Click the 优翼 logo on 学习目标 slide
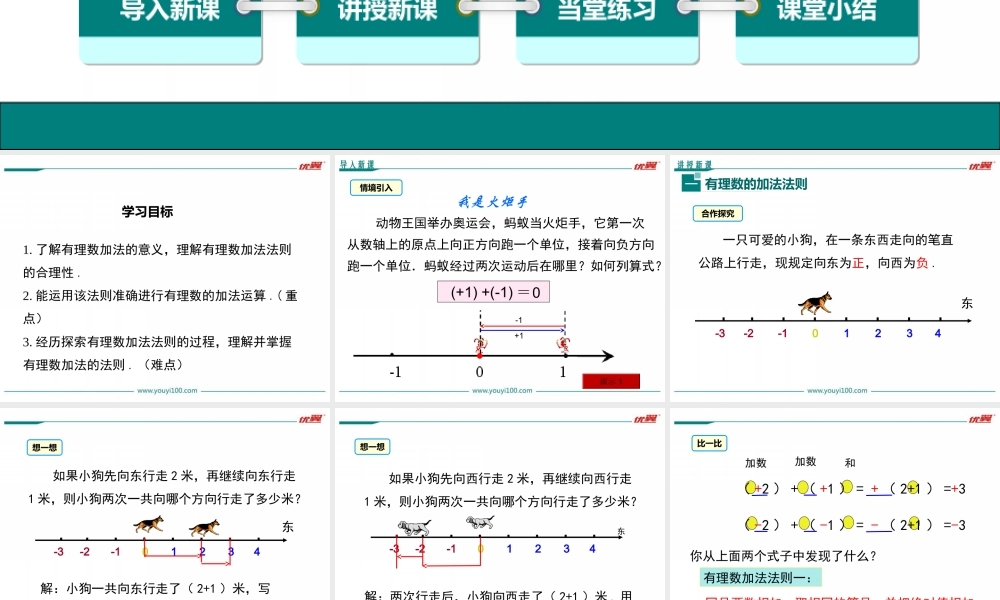This screenshot has height=600, width=1000. (x=310, y=166)
